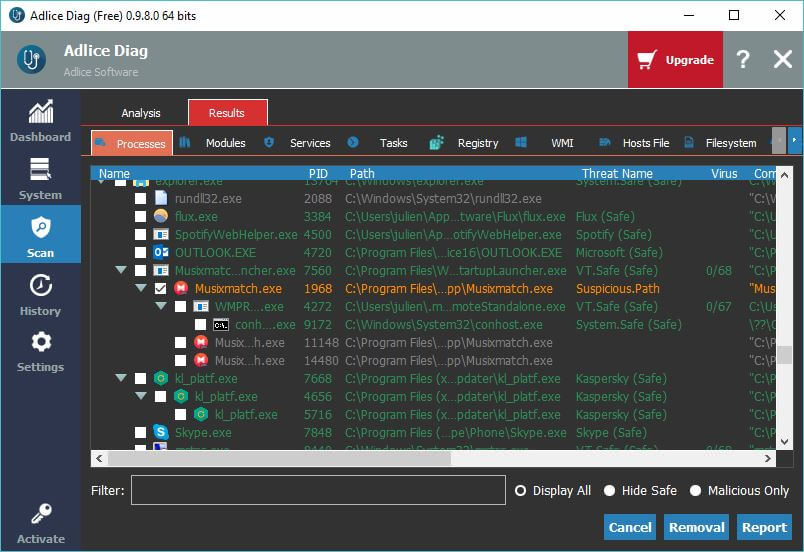Click into the Filter text field
Image resolution: width=804 pixels, height=552 pixels.
[x=318, y=490]
